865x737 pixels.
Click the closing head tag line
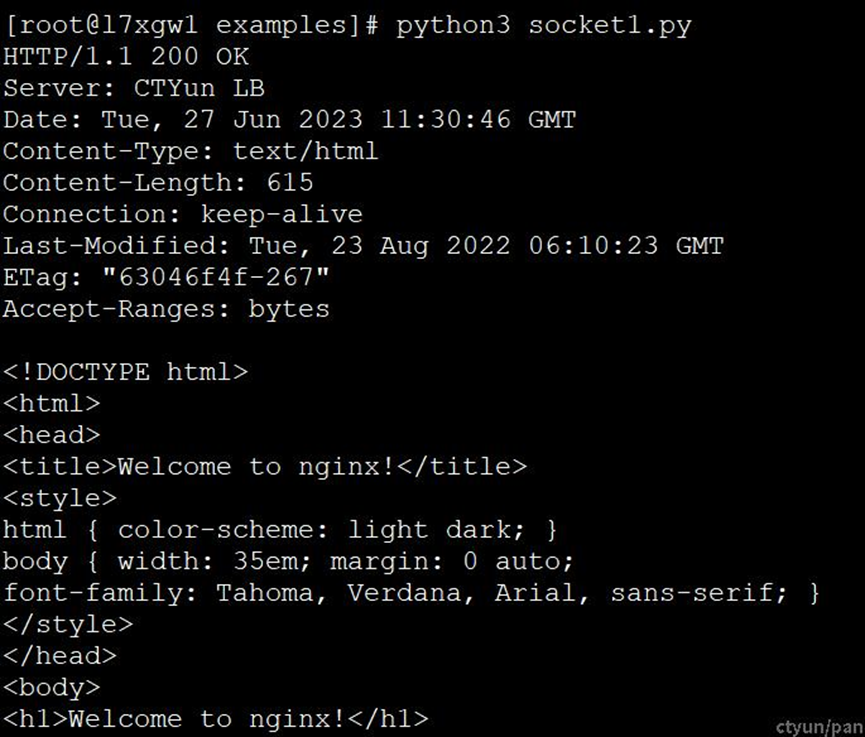(60, 656)
